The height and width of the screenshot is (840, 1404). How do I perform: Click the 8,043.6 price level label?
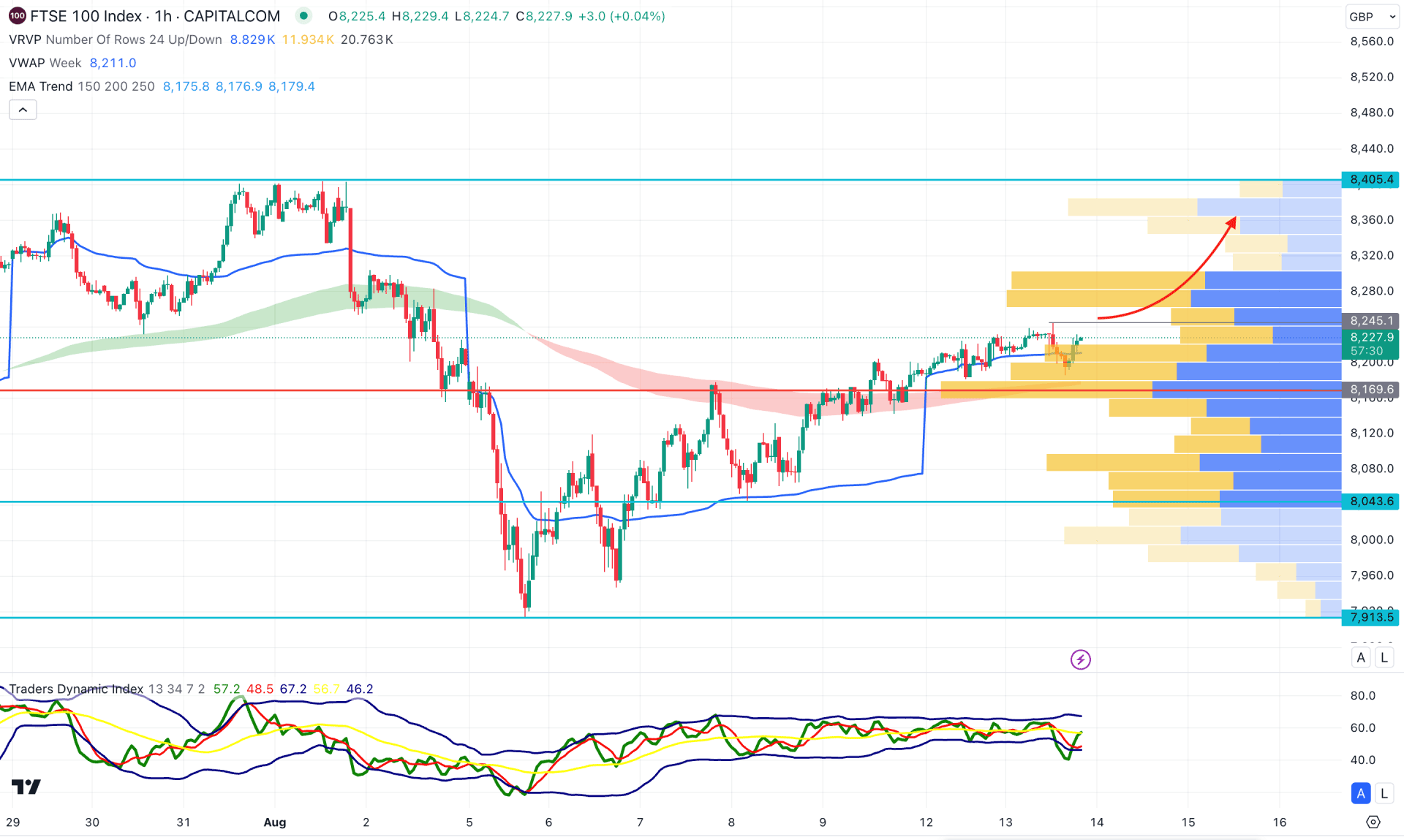click(x=1371, y=502)
